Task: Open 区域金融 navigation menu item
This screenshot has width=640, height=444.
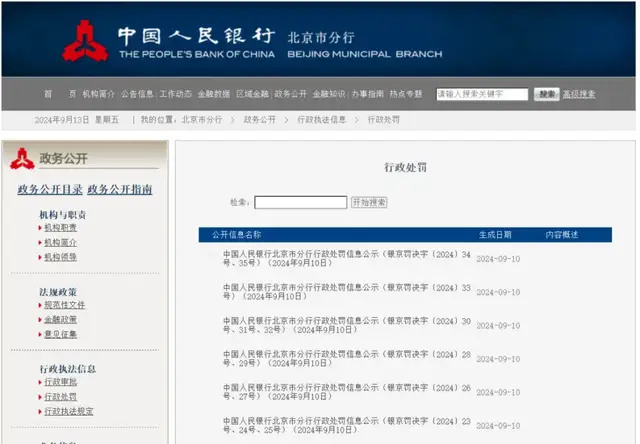Action: pos(252,94)
